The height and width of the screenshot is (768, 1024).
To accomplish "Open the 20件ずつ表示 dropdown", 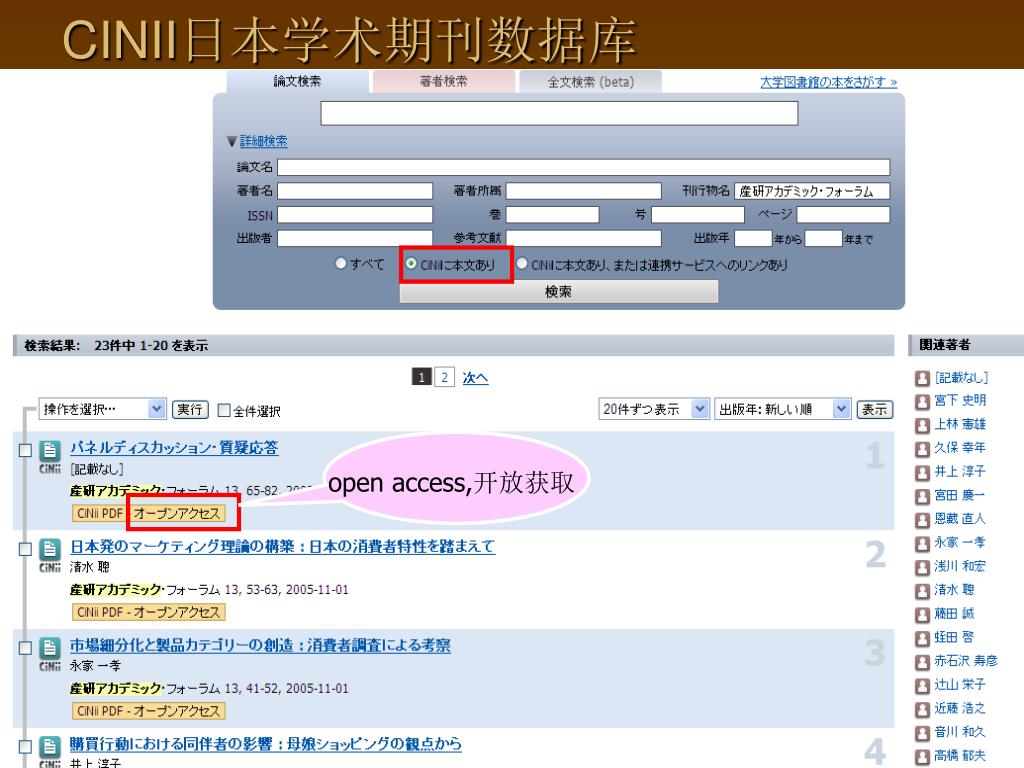I will [654, 409].
